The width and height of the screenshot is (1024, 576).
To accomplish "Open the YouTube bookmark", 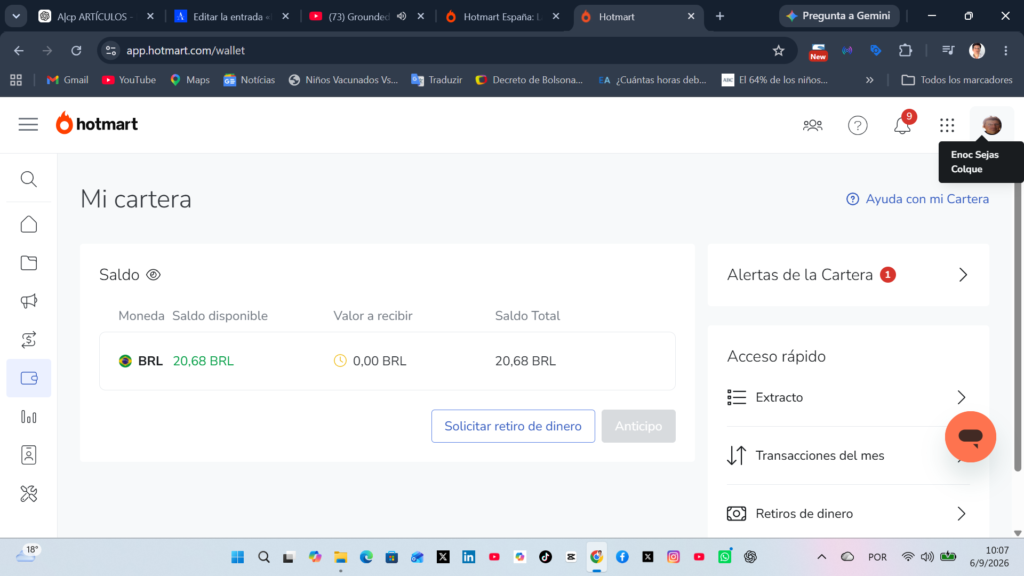I will 129,80.
